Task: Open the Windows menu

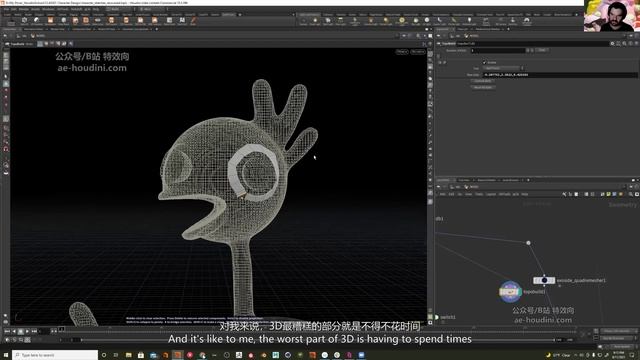Action: pos(48,9)
